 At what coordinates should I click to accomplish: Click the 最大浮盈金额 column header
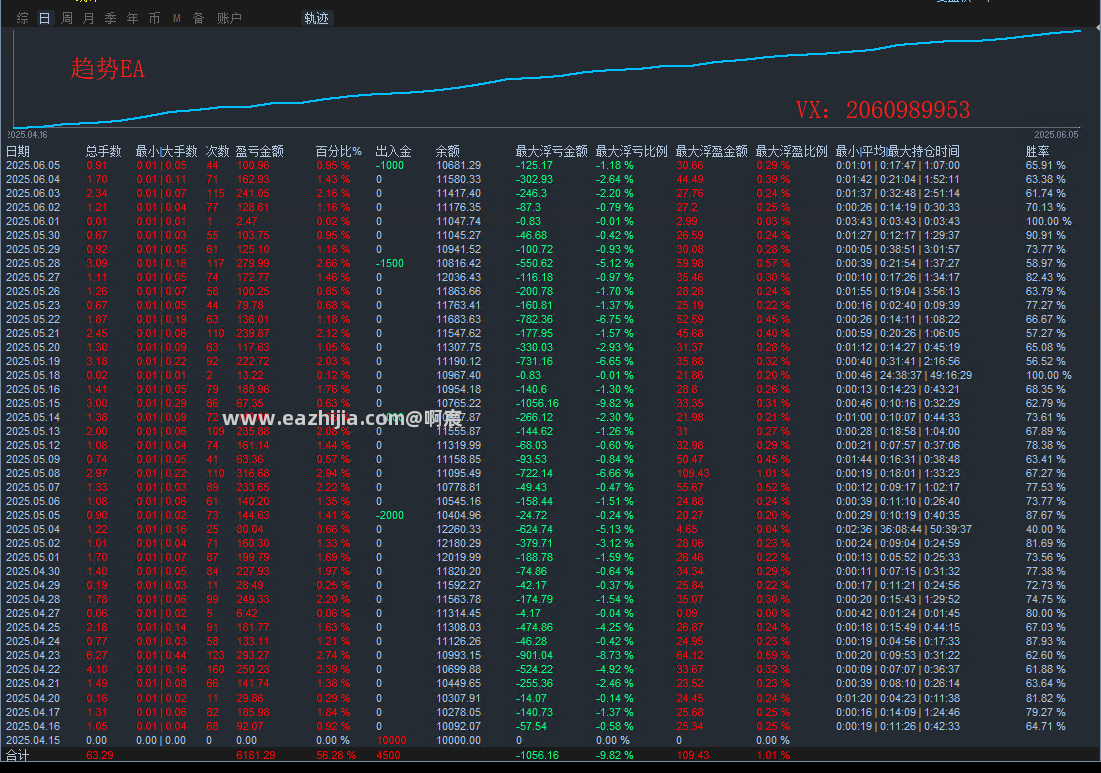click(711, 151)
